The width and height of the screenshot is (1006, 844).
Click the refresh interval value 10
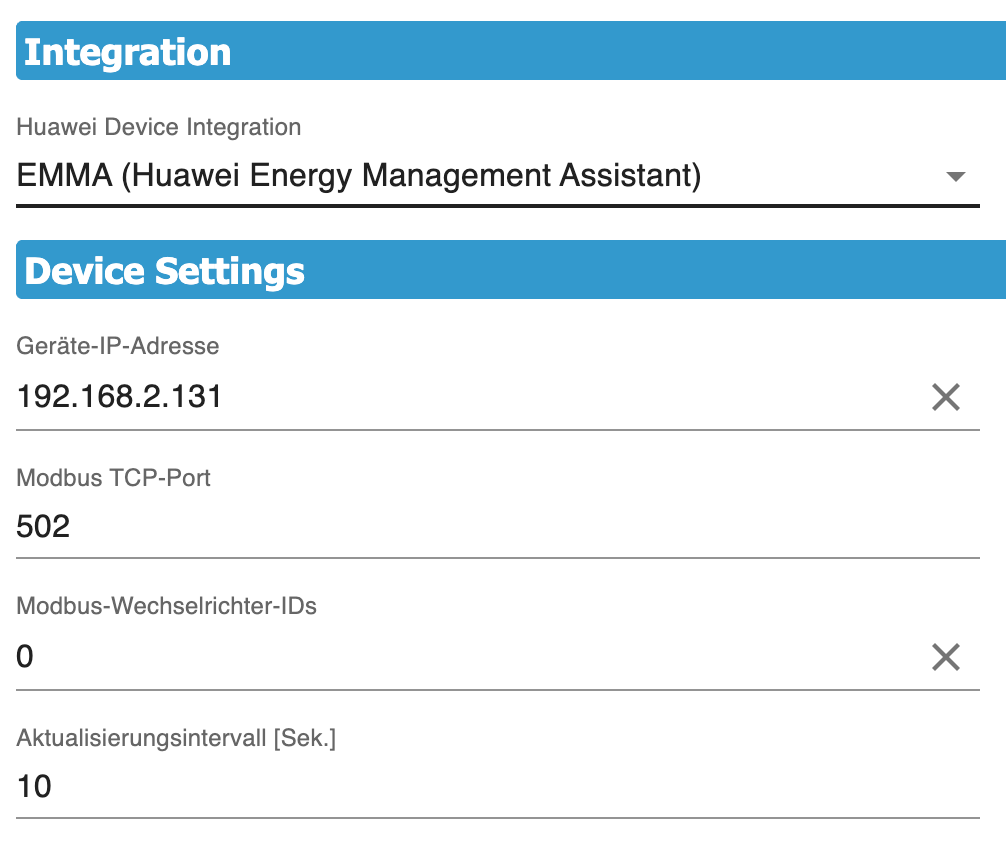(35, 787)
